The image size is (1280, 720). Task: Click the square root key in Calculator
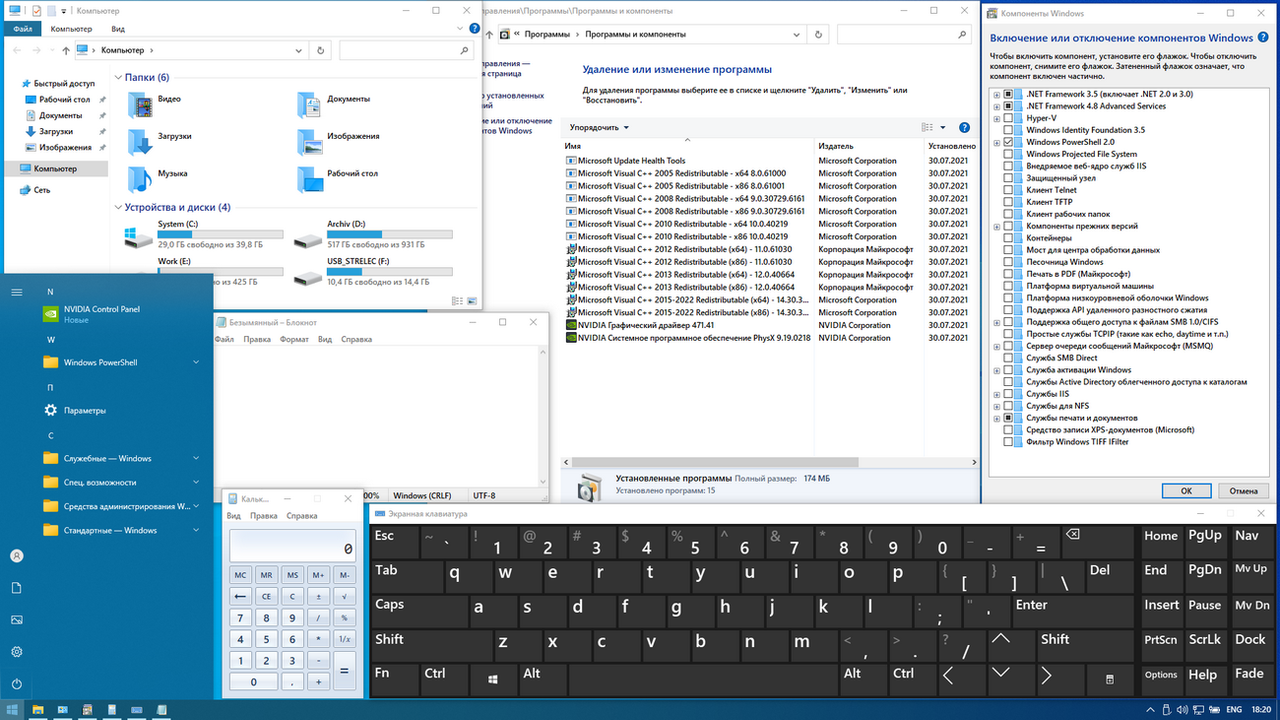tap(344, 596)
